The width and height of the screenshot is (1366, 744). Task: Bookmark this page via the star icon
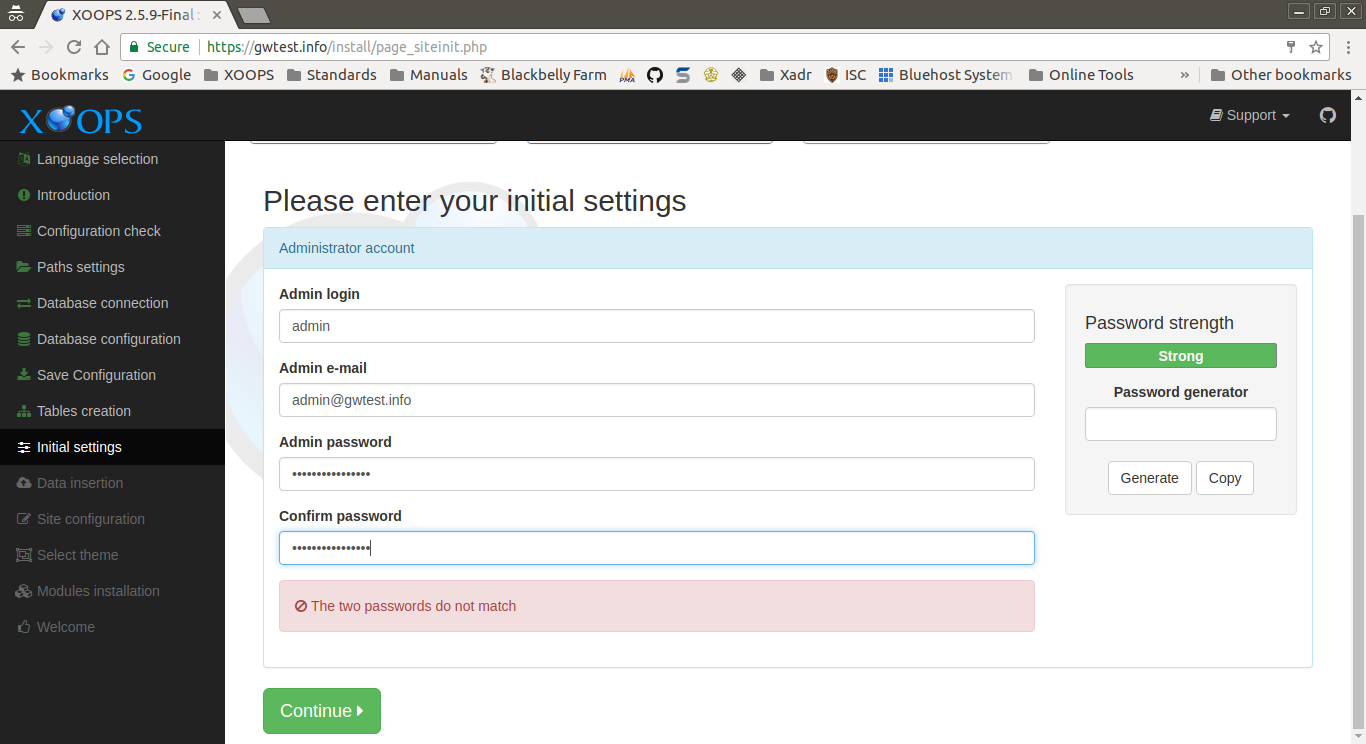[x=1317, y=46]
